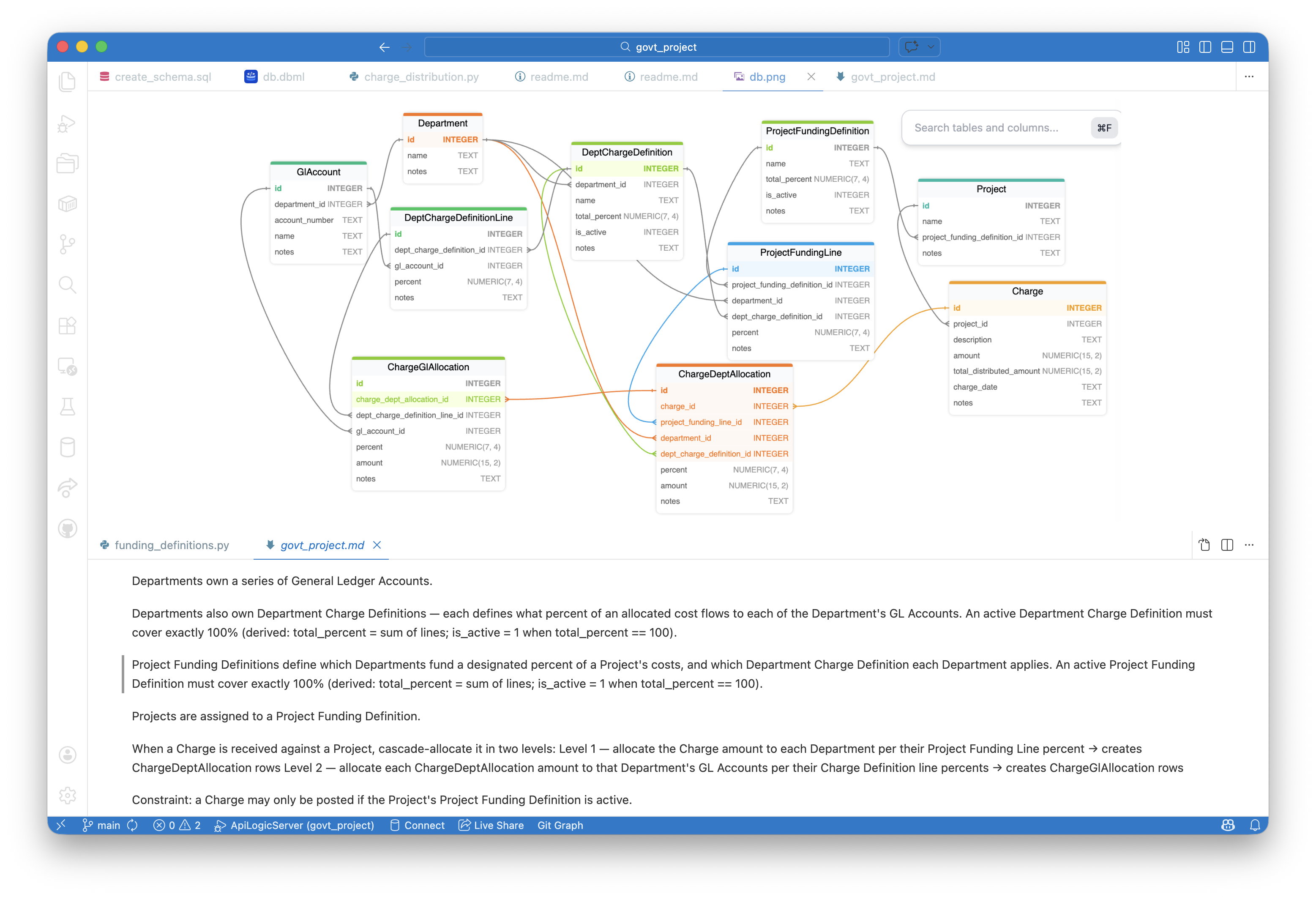This screenshot has height=897, width=1316.
Task: Toggle the primary side bar layout button
Action: tap(1205, 47)
